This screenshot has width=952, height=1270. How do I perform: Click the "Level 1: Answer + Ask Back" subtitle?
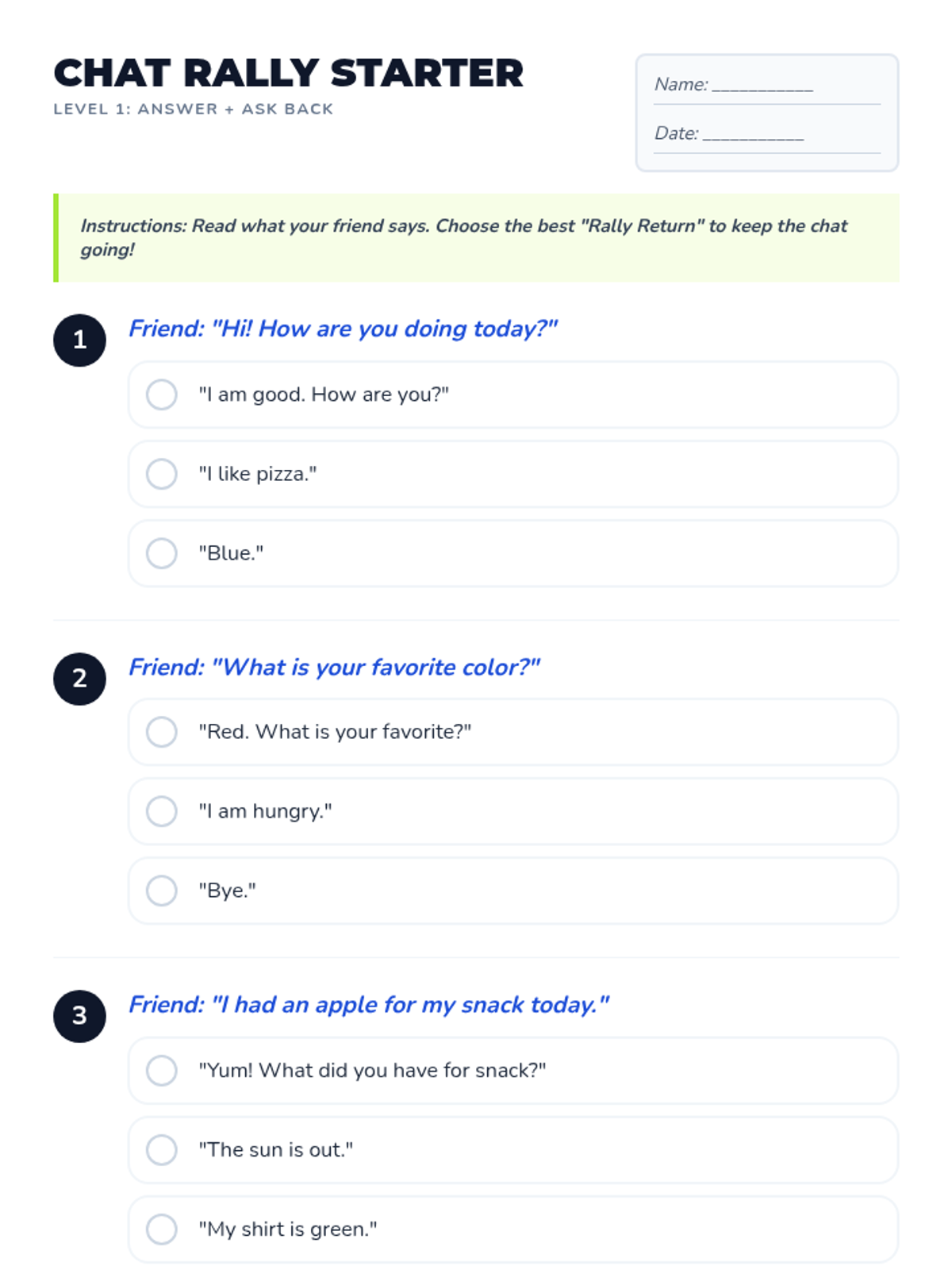(194, 109)
